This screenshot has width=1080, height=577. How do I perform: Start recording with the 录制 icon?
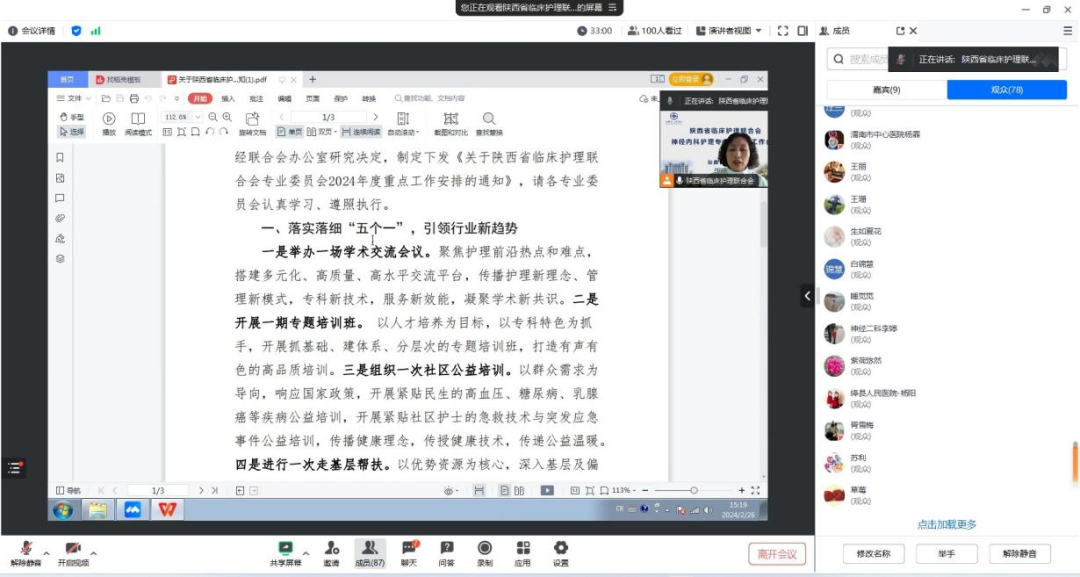[x=485, y=553]
